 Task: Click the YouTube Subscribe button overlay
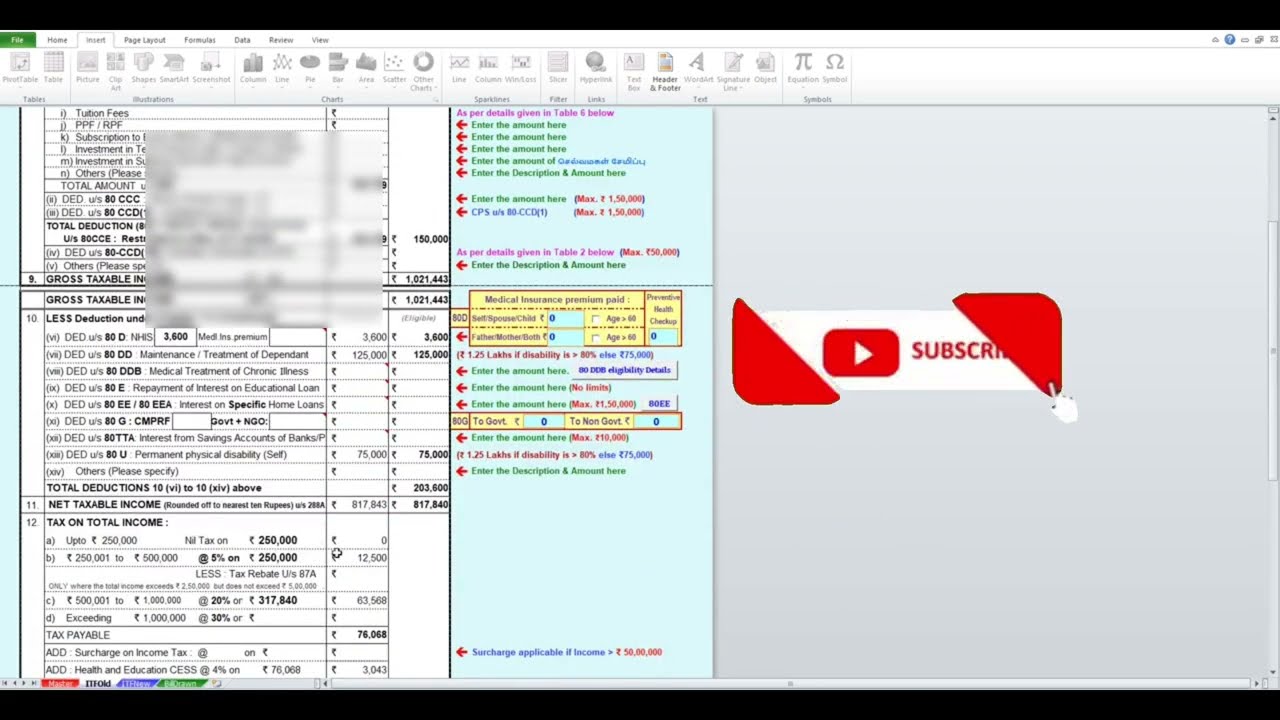(897, 350)
